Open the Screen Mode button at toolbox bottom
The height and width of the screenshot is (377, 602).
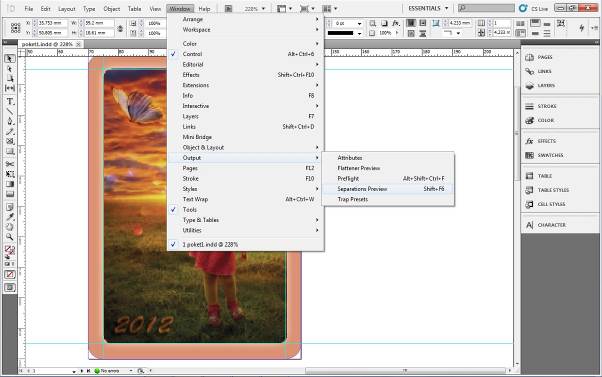pos(10,288)
